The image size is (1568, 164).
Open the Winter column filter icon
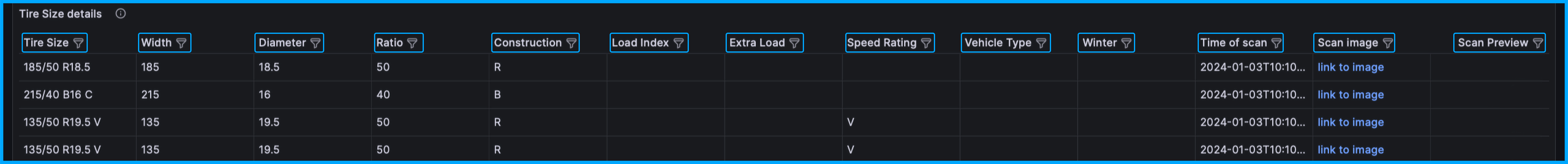tap(1127, 43)
